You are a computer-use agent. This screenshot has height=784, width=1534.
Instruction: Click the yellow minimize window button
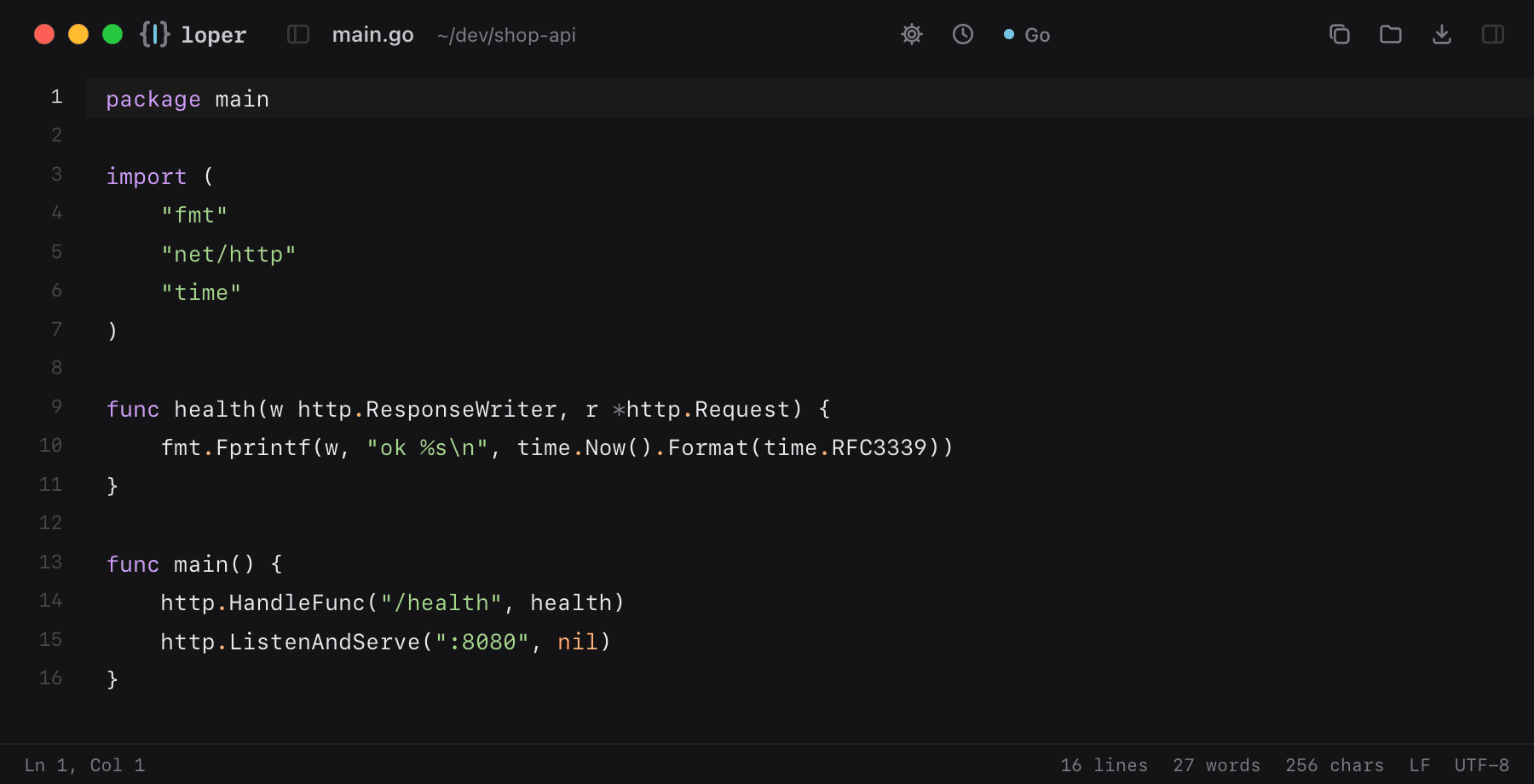tap(78, 34)
